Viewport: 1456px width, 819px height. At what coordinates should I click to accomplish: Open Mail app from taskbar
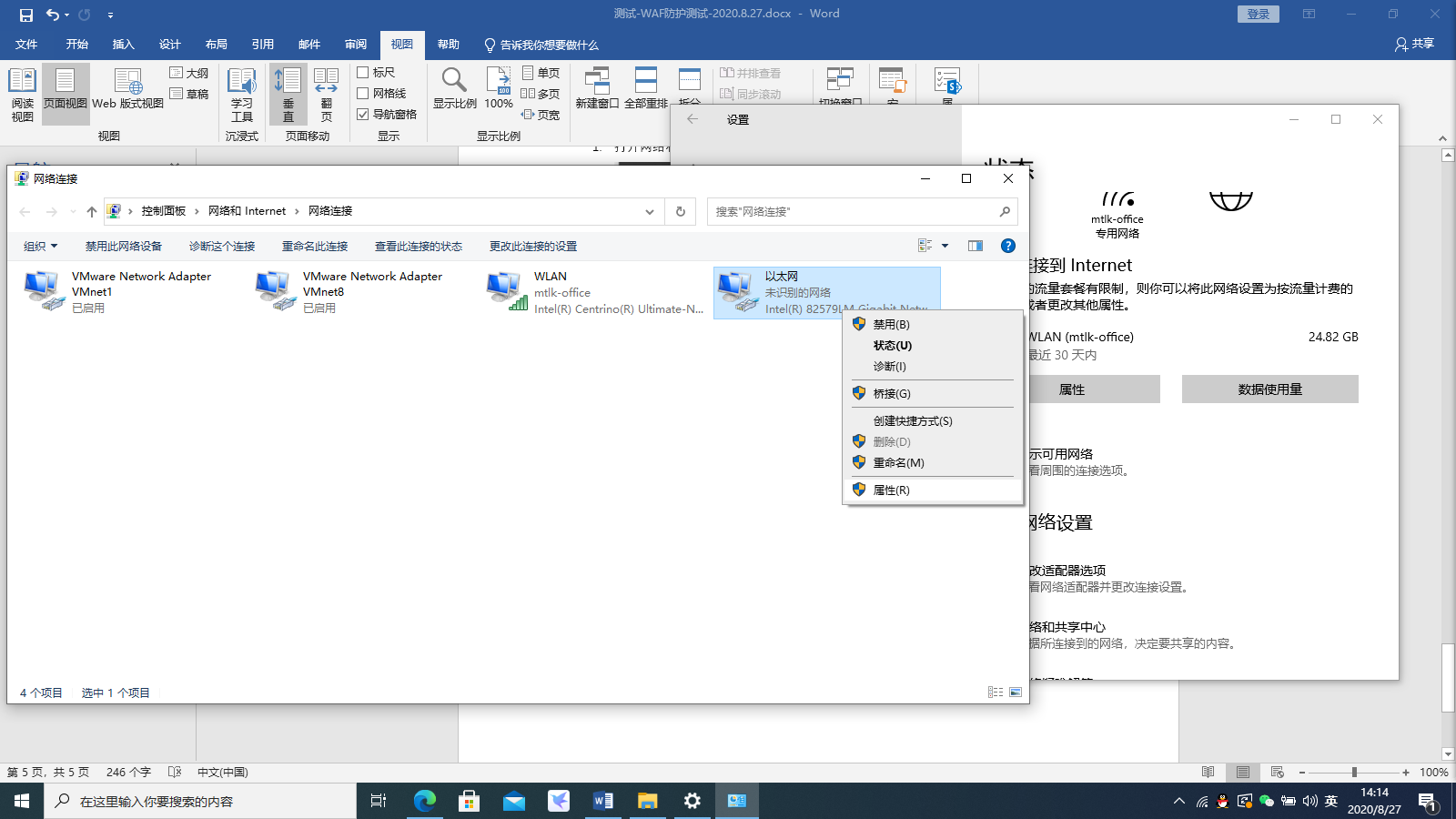[514, 801]
